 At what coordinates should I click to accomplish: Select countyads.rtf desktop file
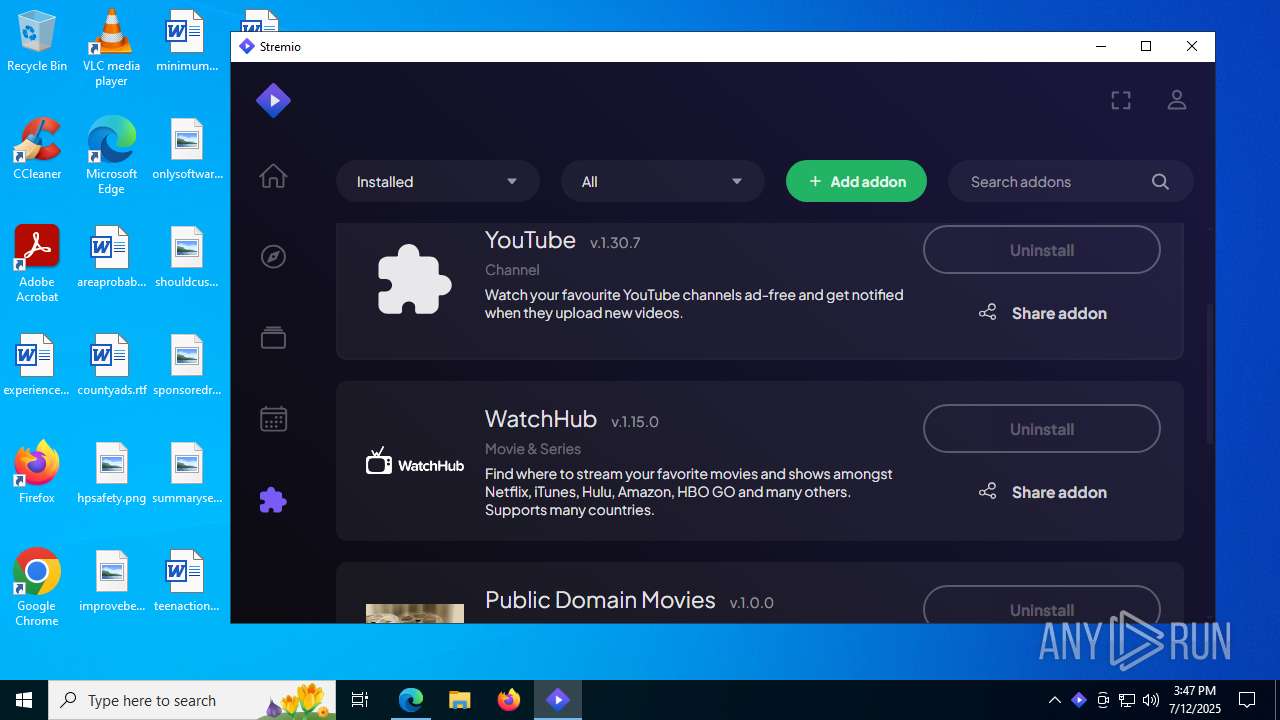111,365
